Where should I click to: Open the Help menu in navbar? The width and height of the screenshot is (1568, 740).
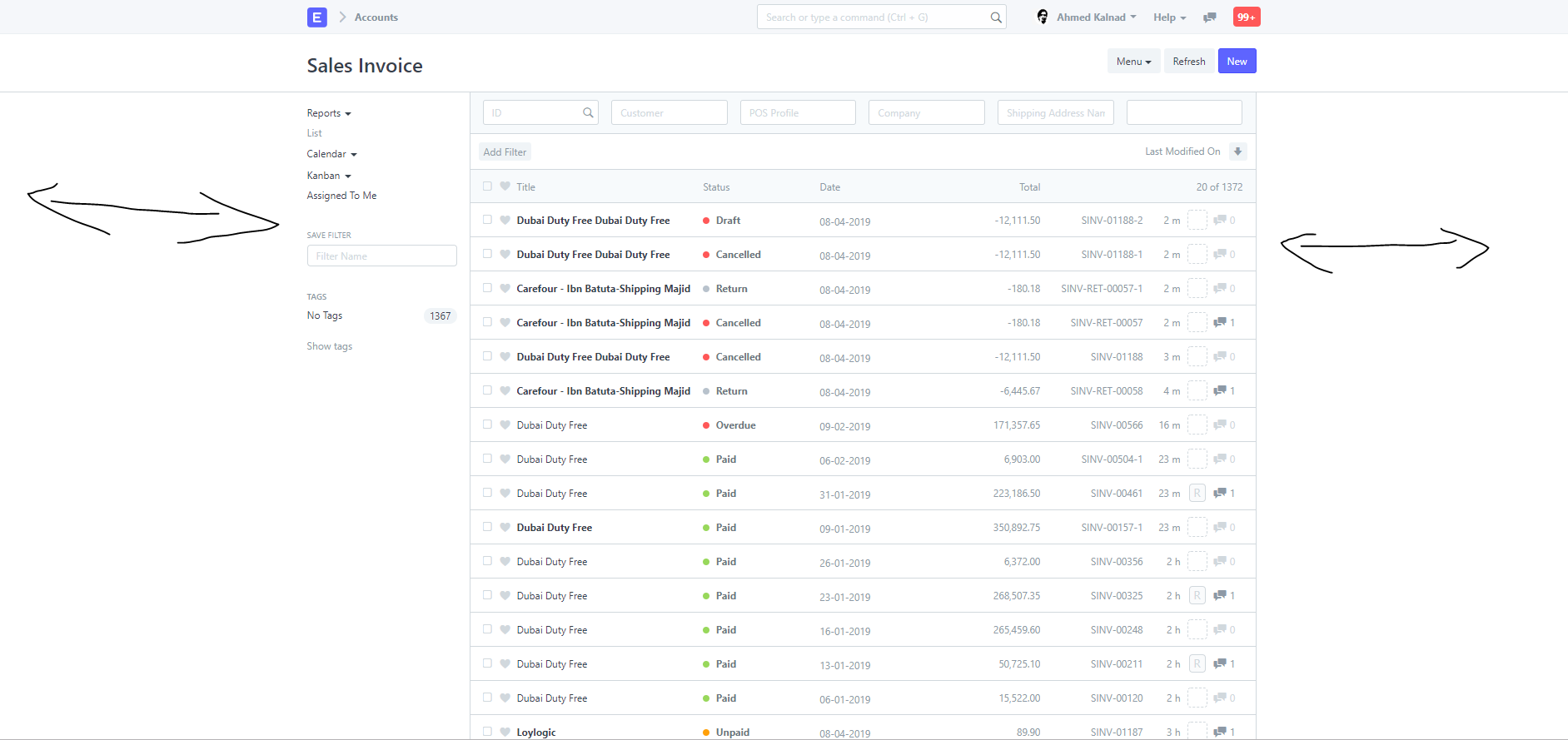[1169, 17]
